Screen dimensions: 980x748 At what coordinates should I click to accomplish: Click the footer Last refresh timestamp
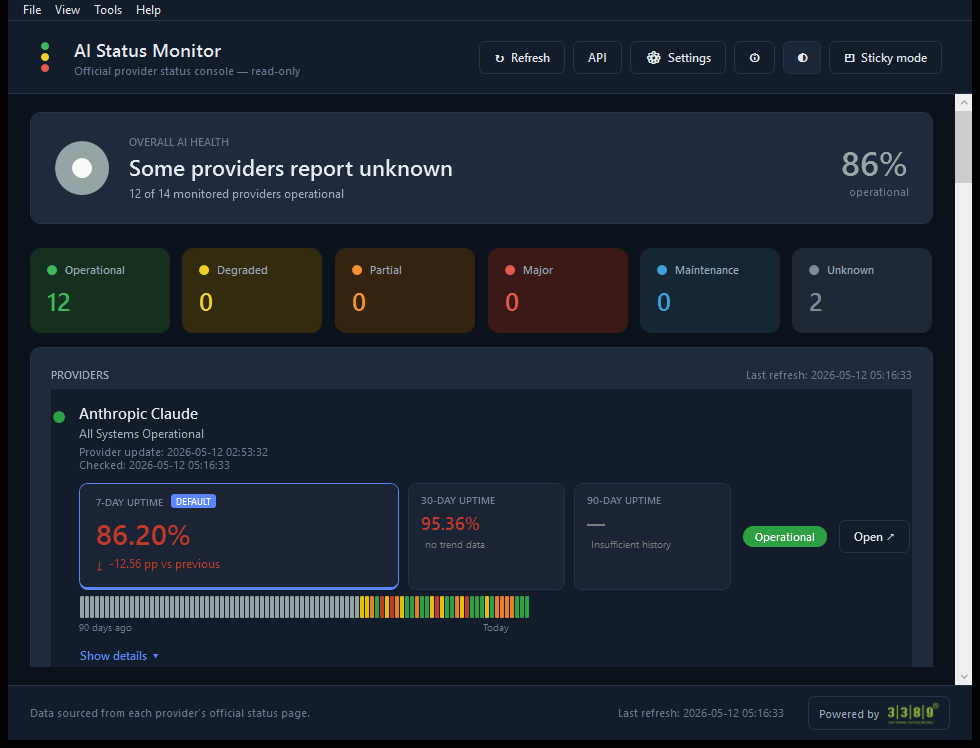(701, 713)
